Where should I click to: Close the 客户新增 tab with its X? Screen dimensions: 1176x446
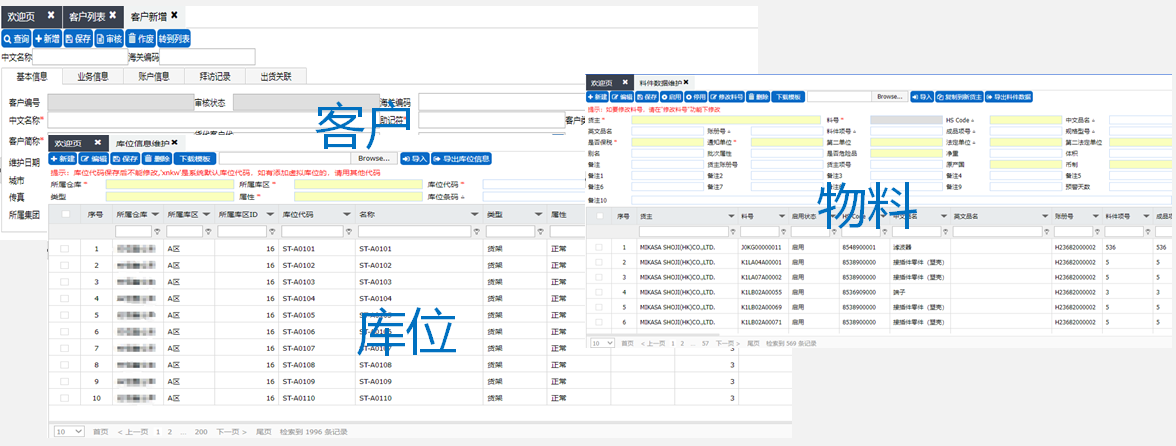pos(174,14)
